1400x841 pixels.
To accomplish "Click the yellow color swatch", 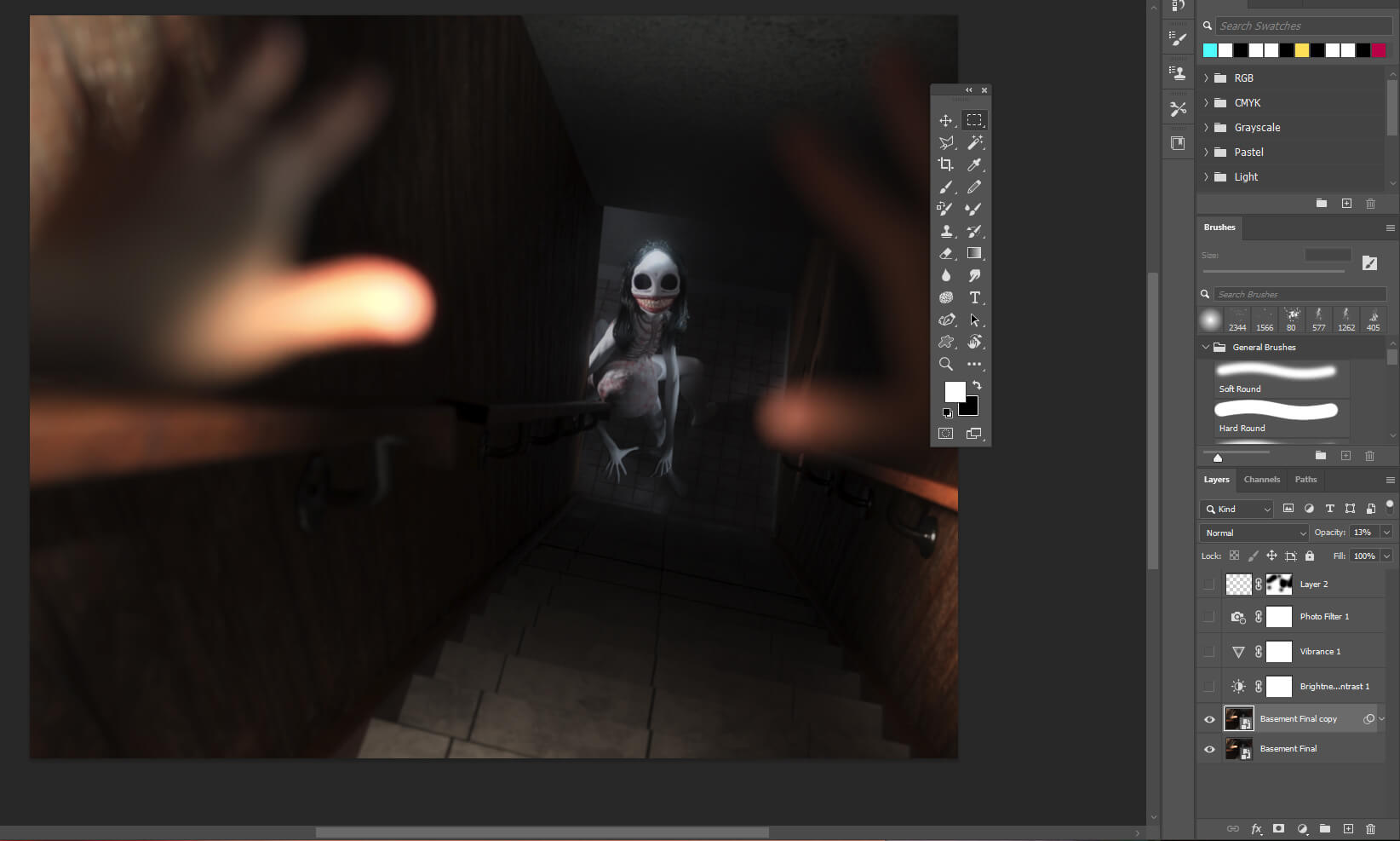I will coord(1302,50).
